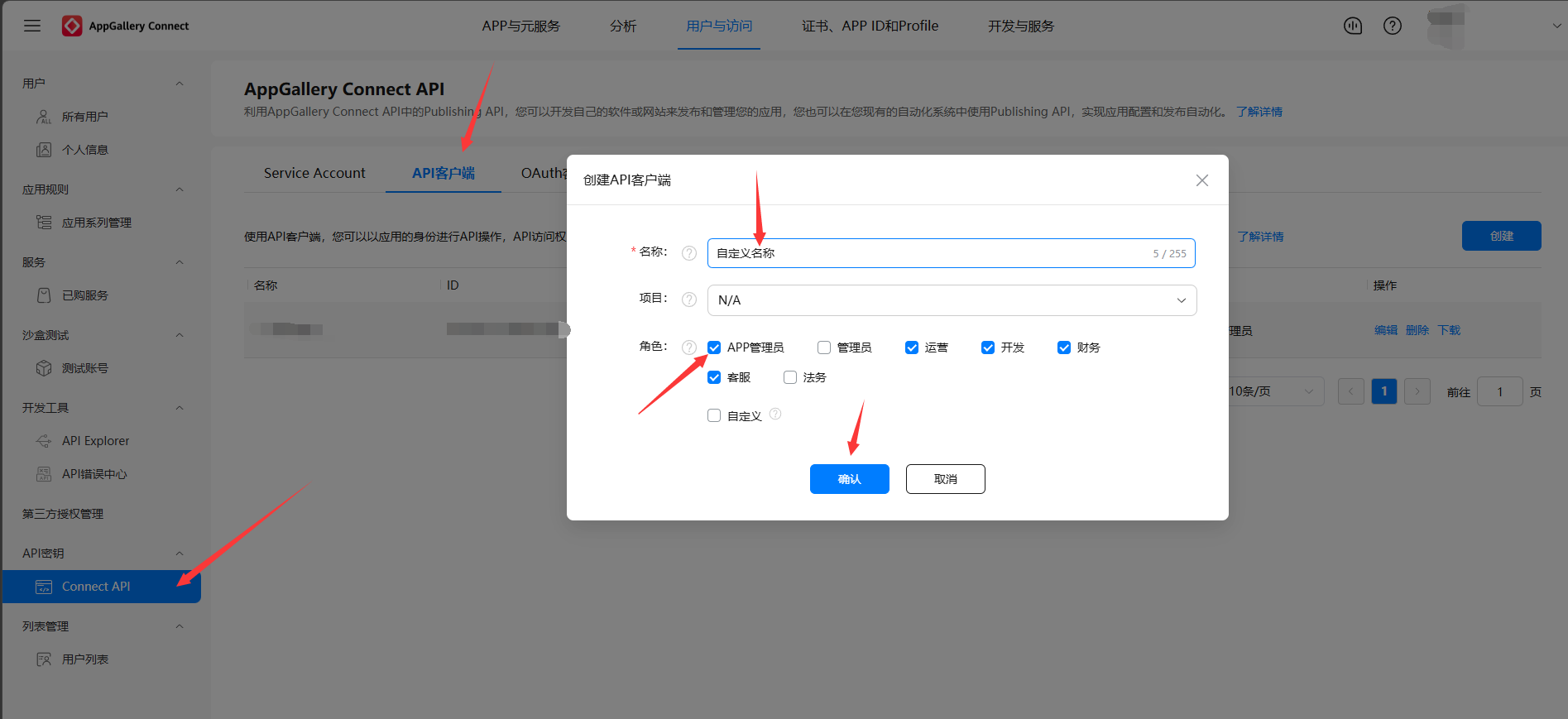Uncheck the 开发 role checkbox
The image size is (1568, 719).
988,348
